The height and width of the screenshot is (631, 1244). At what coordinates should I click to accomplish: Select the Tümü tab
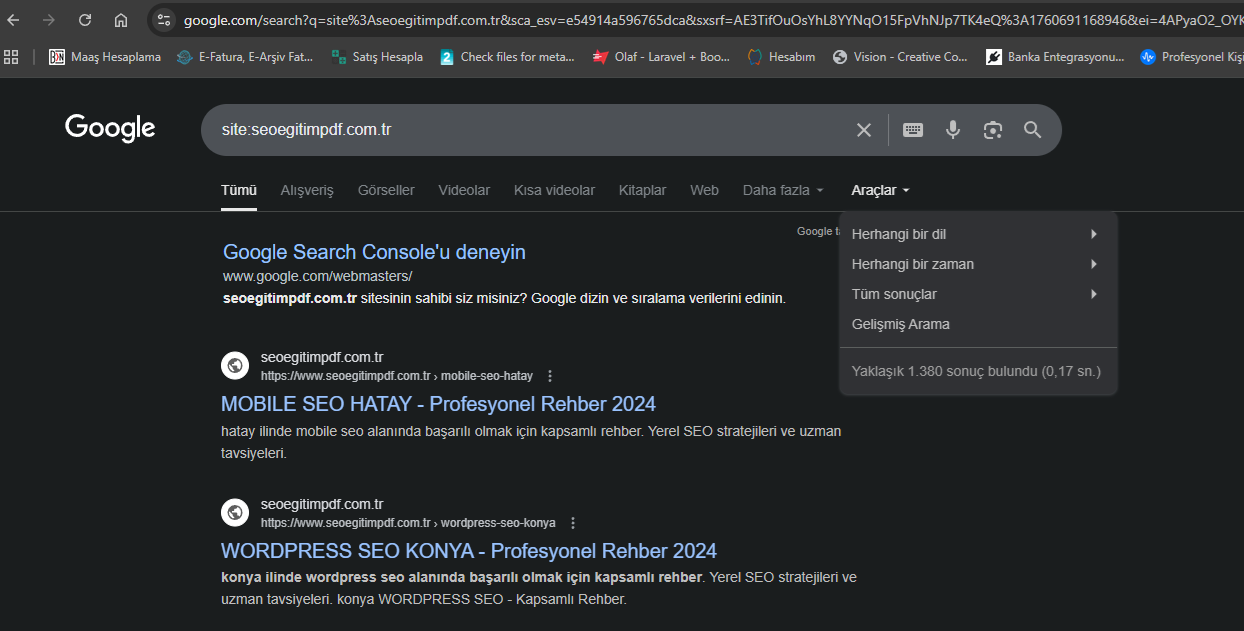point(239,190)
